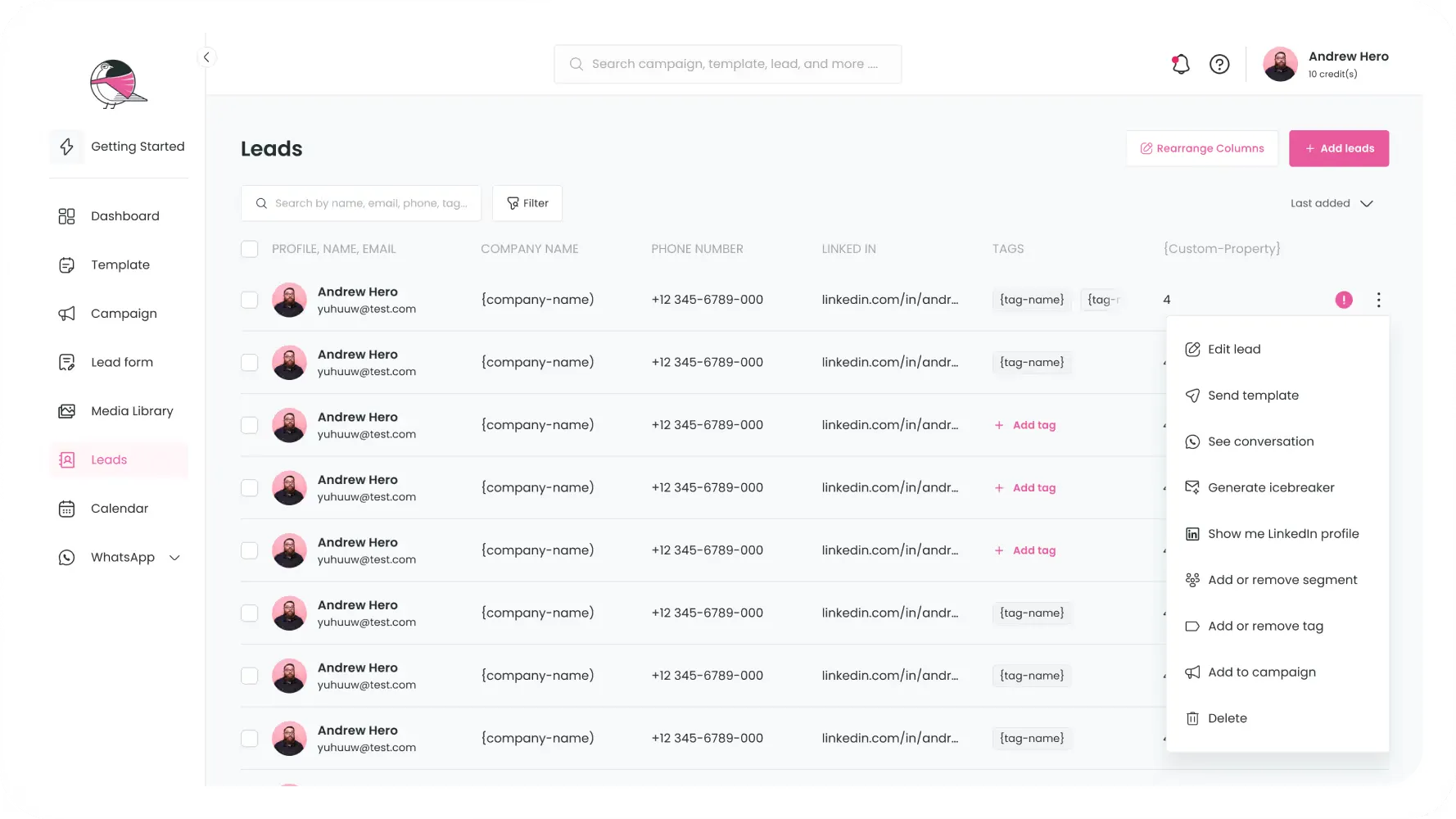Check the third lead row's checkbox

click(x=250, y=425)
